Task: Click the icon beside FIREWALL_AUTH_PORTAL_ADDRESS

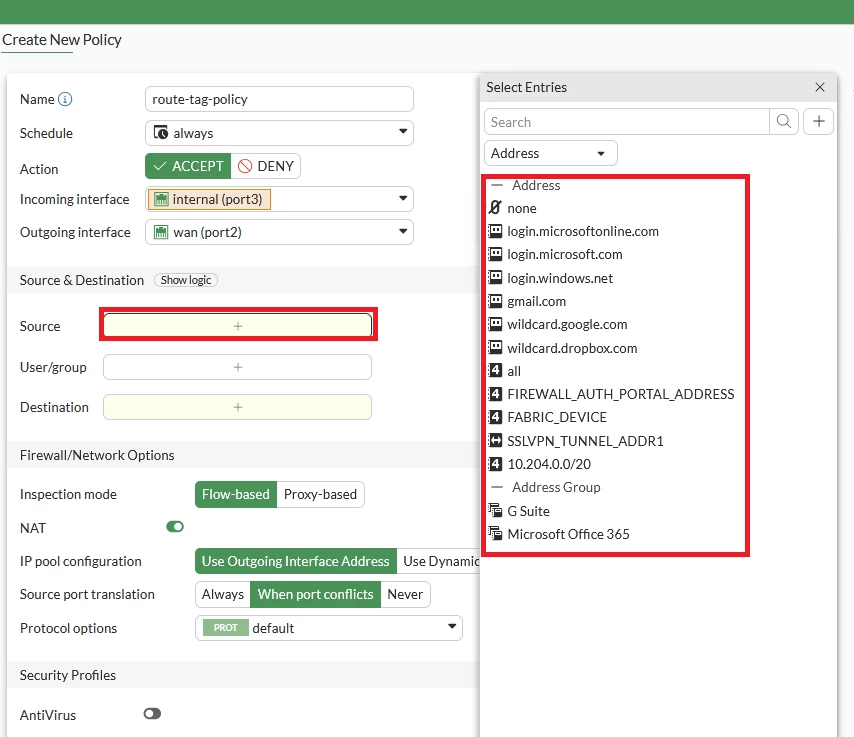Action: pos(495,394)
